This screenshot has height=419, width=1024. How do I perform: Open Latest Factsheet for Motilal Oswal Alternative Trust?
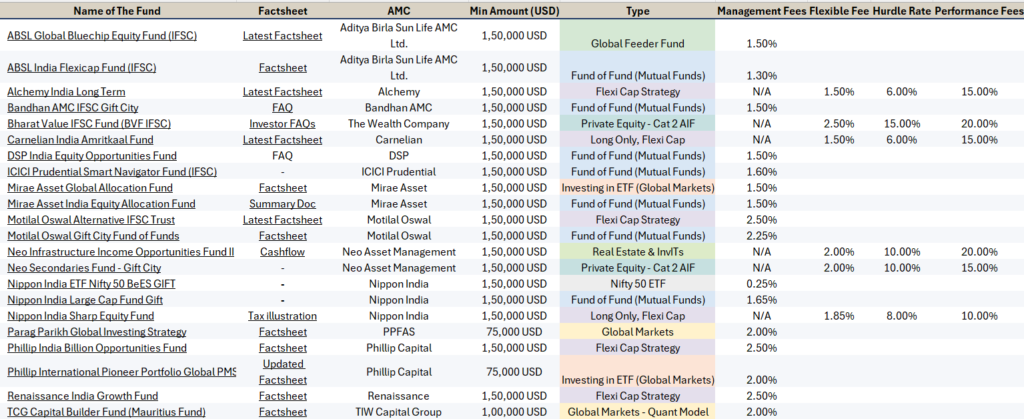click(282, 220)
